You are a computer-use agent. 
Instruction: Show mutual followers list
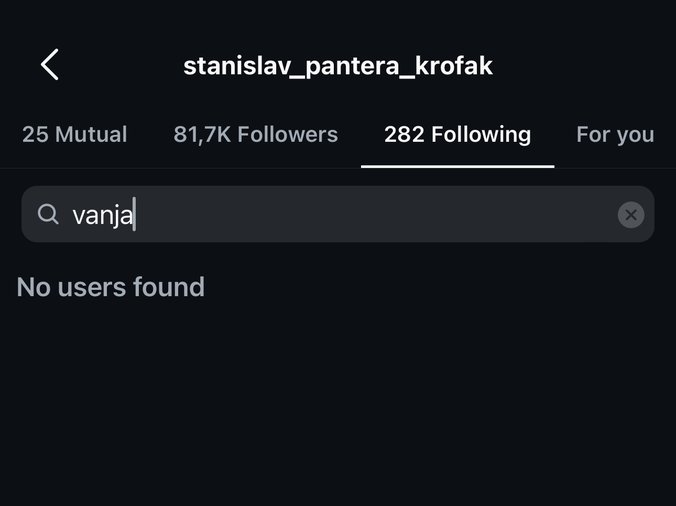click(75, 134)
